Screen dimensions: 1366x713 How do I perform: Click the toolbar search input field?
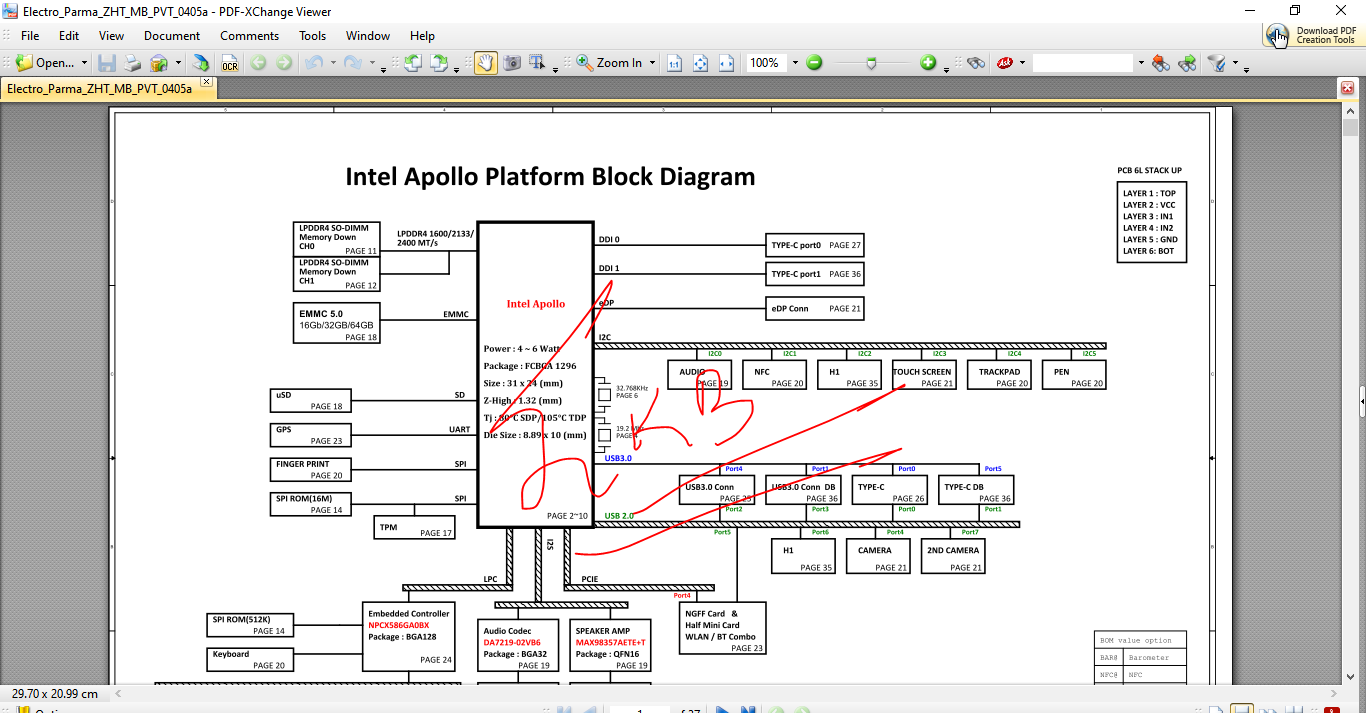click(1083, 62)
